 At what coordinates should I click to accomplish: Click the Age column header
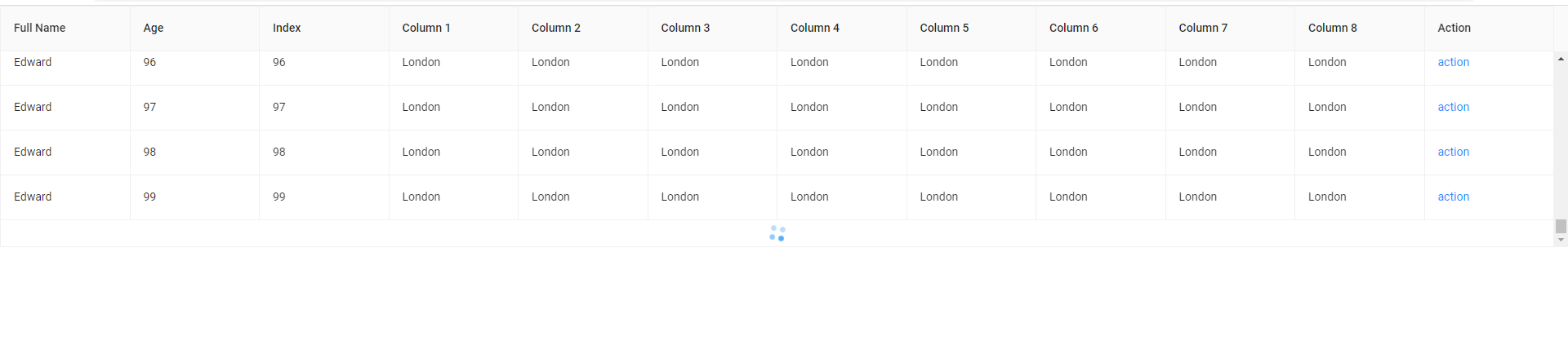click(x=154, y=28)
